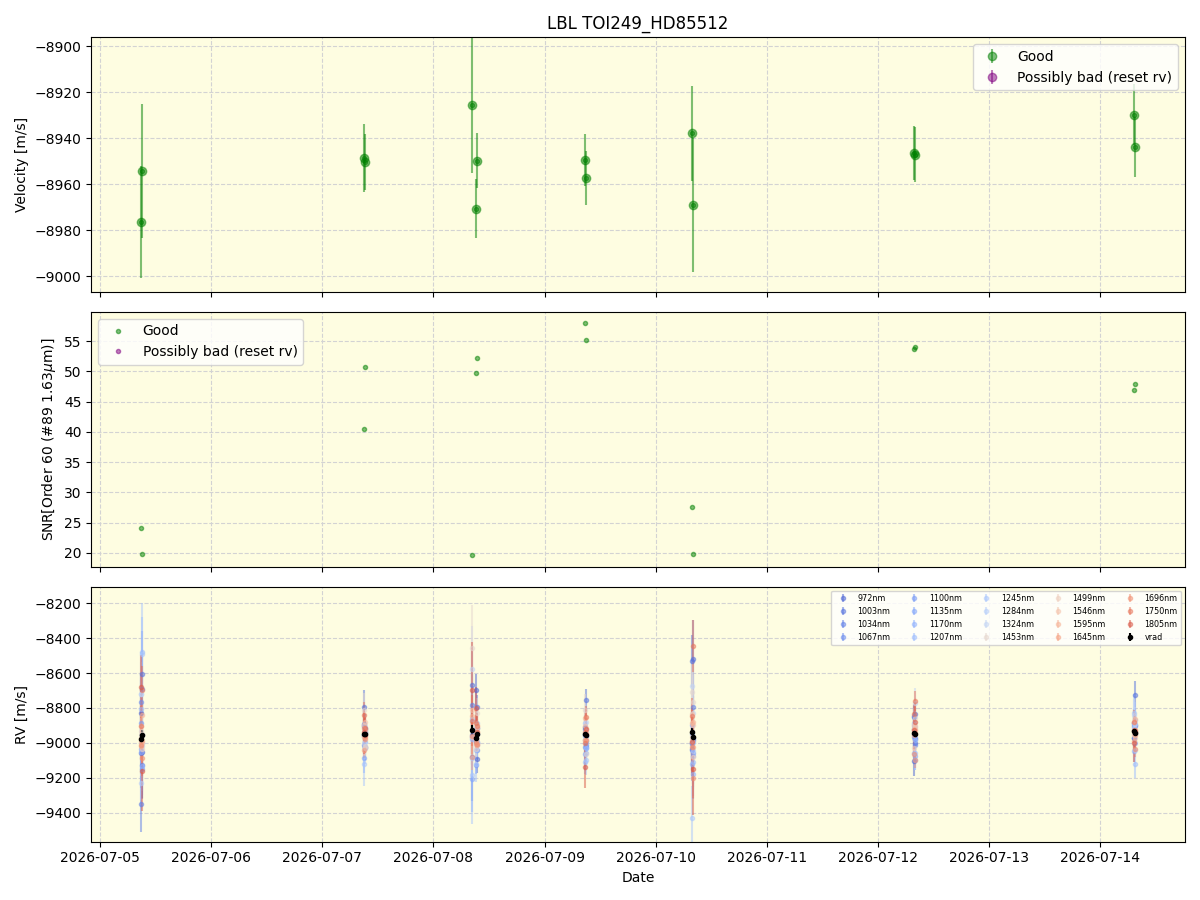This screenshot has height=900, width=1200.
Task: Click the '1595nm' legend entry
Action: pos(1089,624)
